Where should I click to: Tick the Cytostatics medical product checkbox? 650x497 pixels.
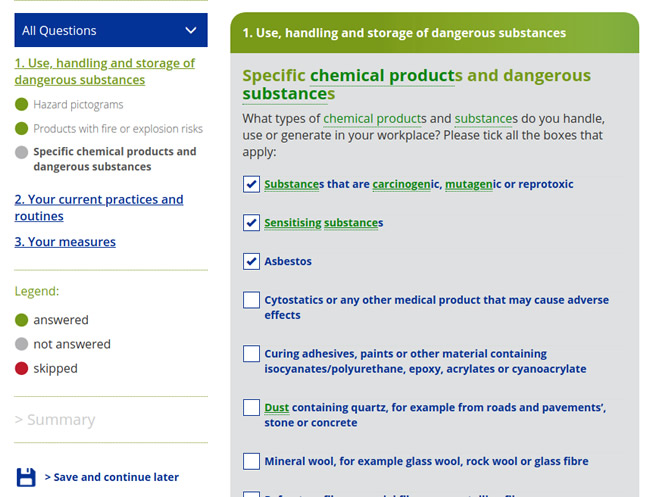tap(251, 300)
